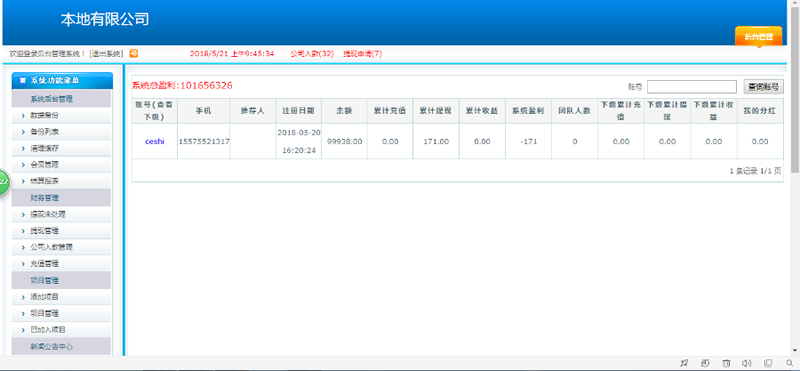This screenshot has height=371, width=800.
Task: Click the 系统总盈利:101656326 red text
Action: pyautogui.click(x=182, y=86)
